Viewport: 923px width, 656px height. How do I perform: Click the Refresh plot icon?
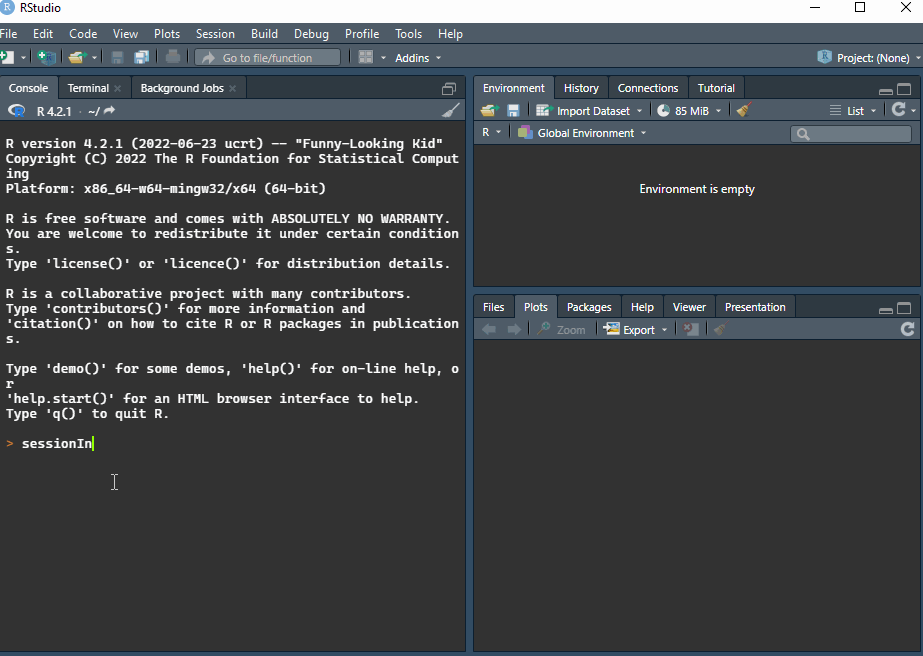pyautogui.click(x=907, y=329)
